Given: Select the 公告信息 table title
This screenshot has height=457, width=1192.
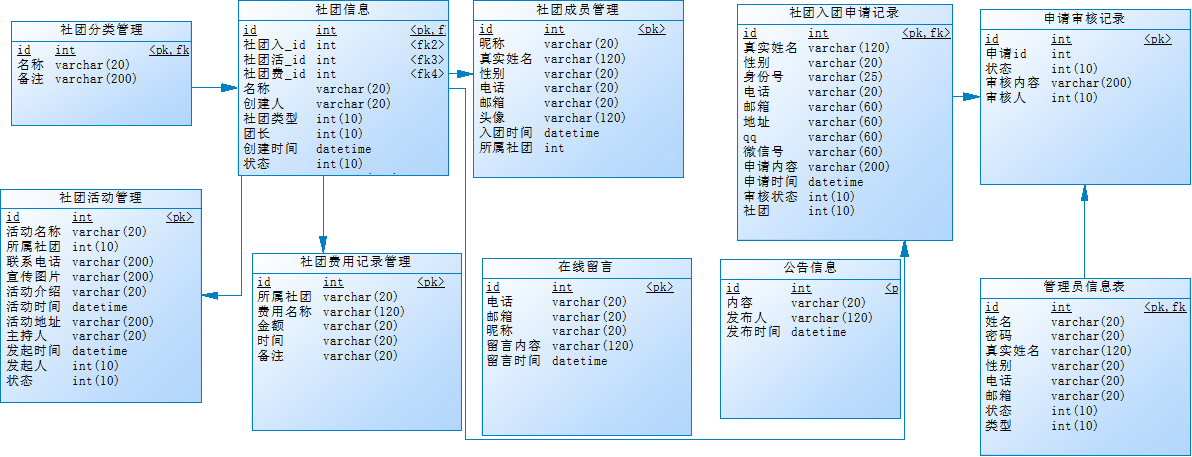Looking at the screenshot, I should (x=810, y=268).
